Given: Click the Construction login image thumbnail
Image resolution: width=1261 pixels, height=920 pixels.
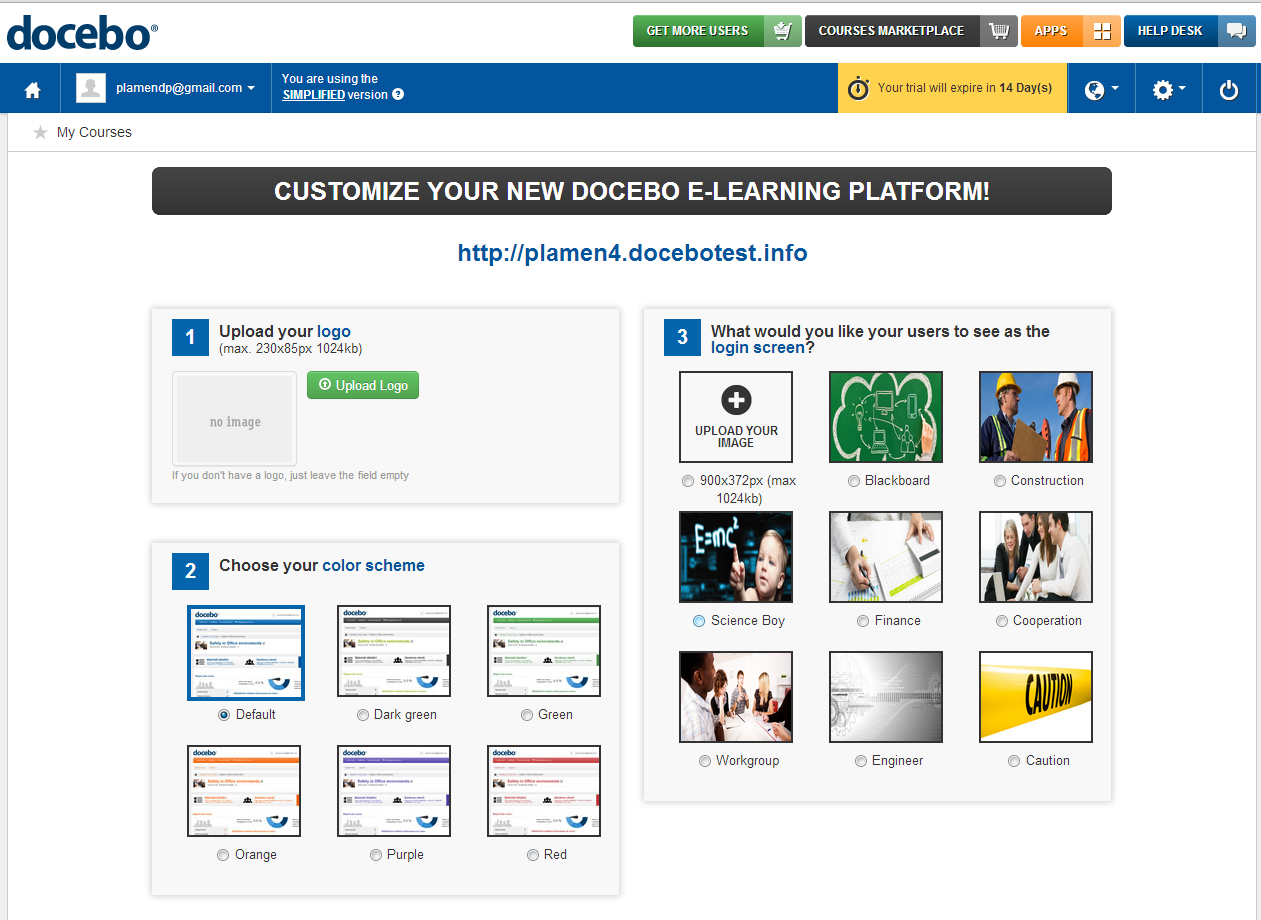Looking at the screenshot, I should [1036, 417].
